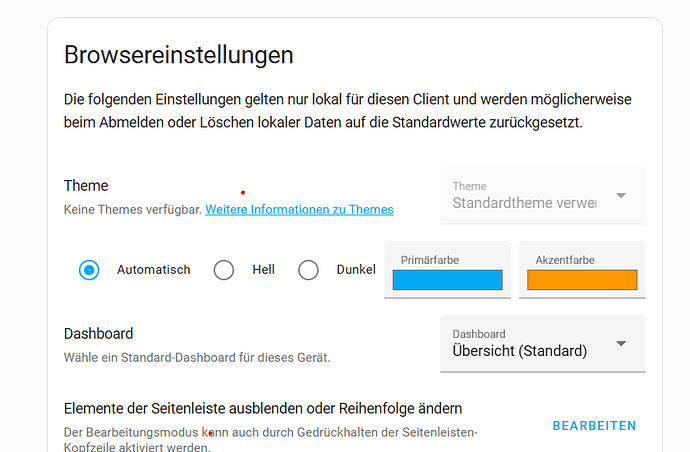Select the Hell theme mode
690x452 pixels.
coord(224,270)
